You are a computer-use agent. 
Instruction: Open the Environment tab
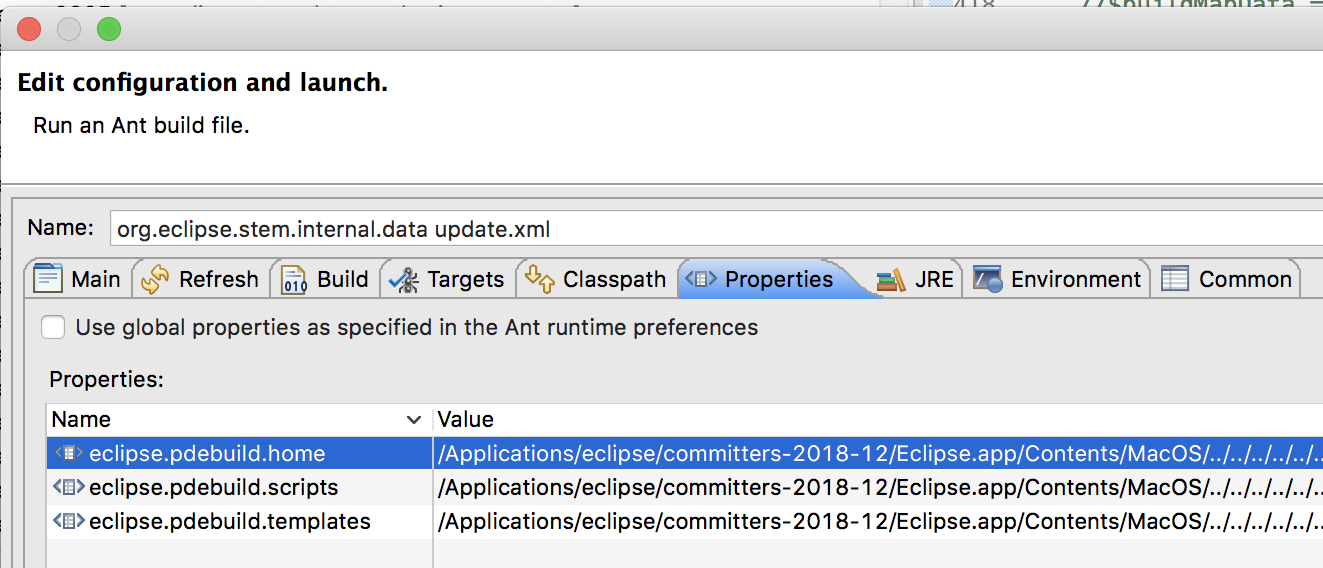pos(1075,279)
